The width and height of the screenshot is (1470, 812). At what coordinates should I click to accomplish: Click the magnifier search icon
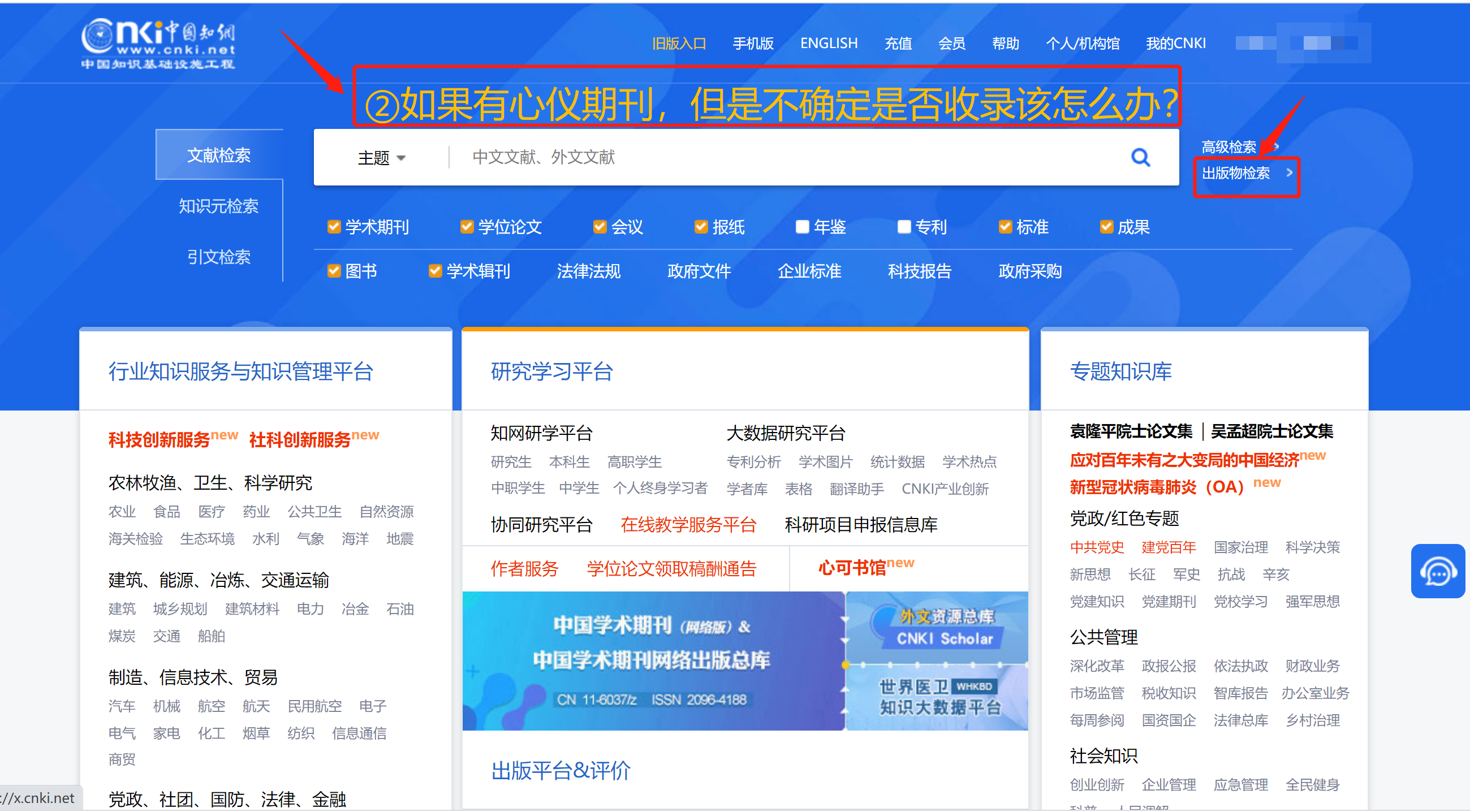pos(1140,157)
